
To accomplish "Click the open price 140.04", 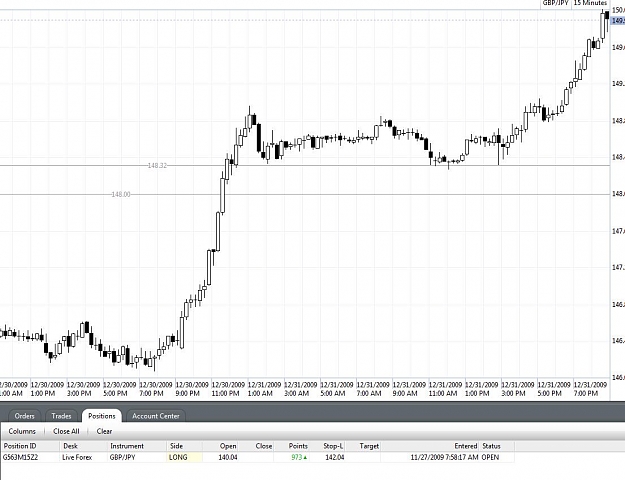I will (228, 457).
